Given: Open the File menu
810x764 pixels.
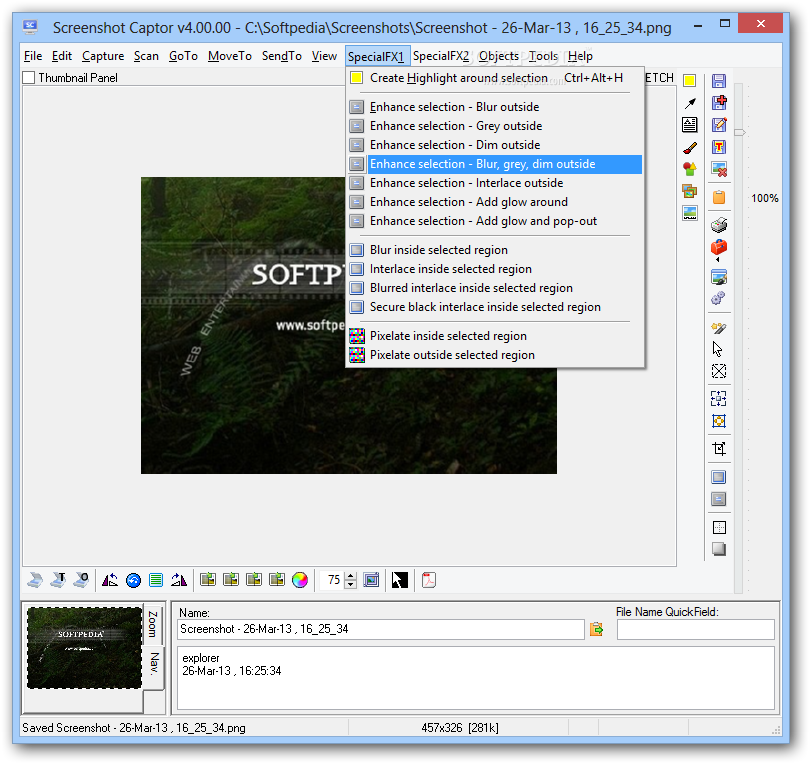Looking at the screenshot, I should click(x=33, y=56).
